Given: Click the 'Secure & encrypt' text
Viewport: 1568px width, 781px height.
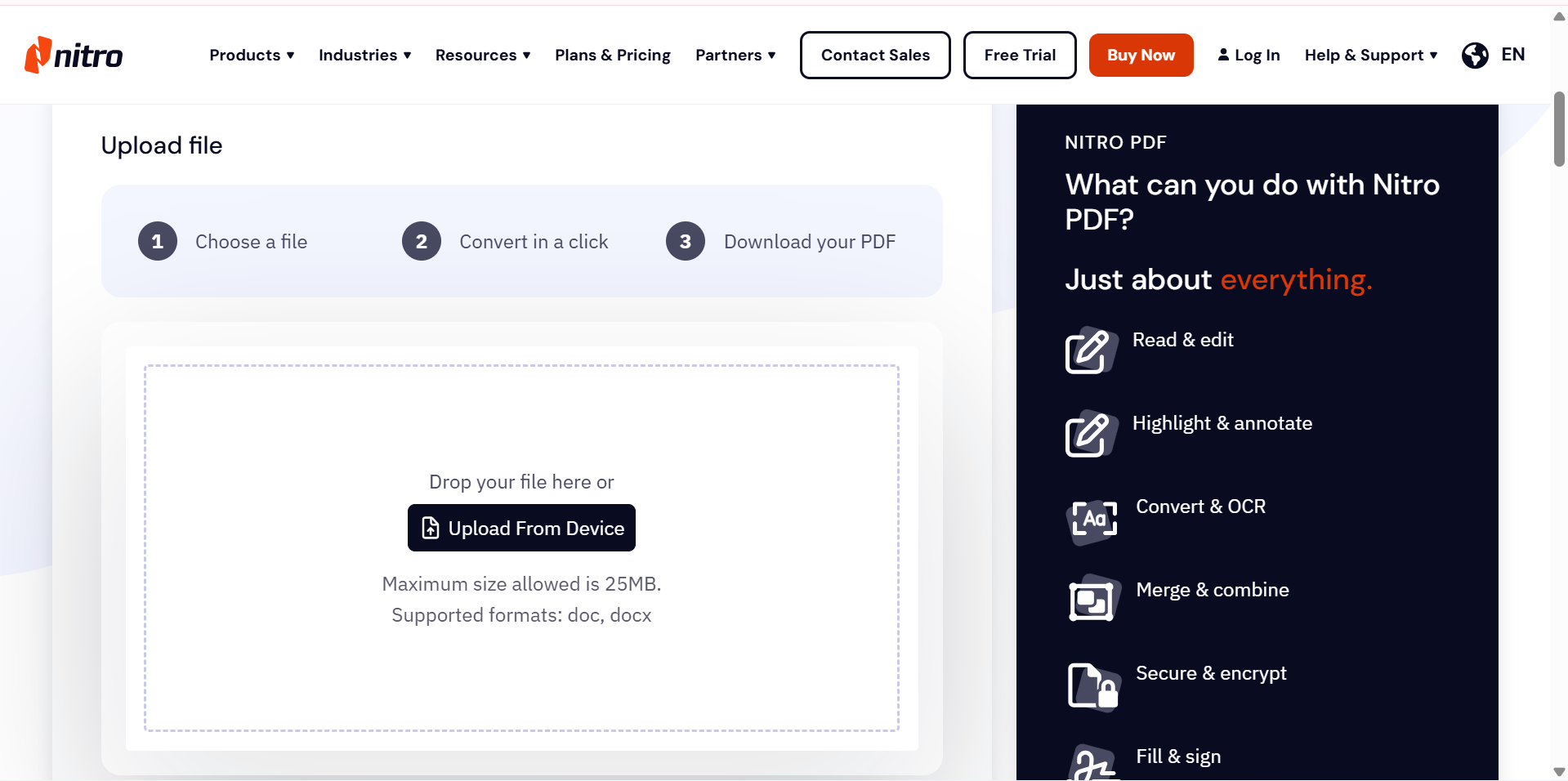Looking at the screenshot, I should pos(1211,673).
